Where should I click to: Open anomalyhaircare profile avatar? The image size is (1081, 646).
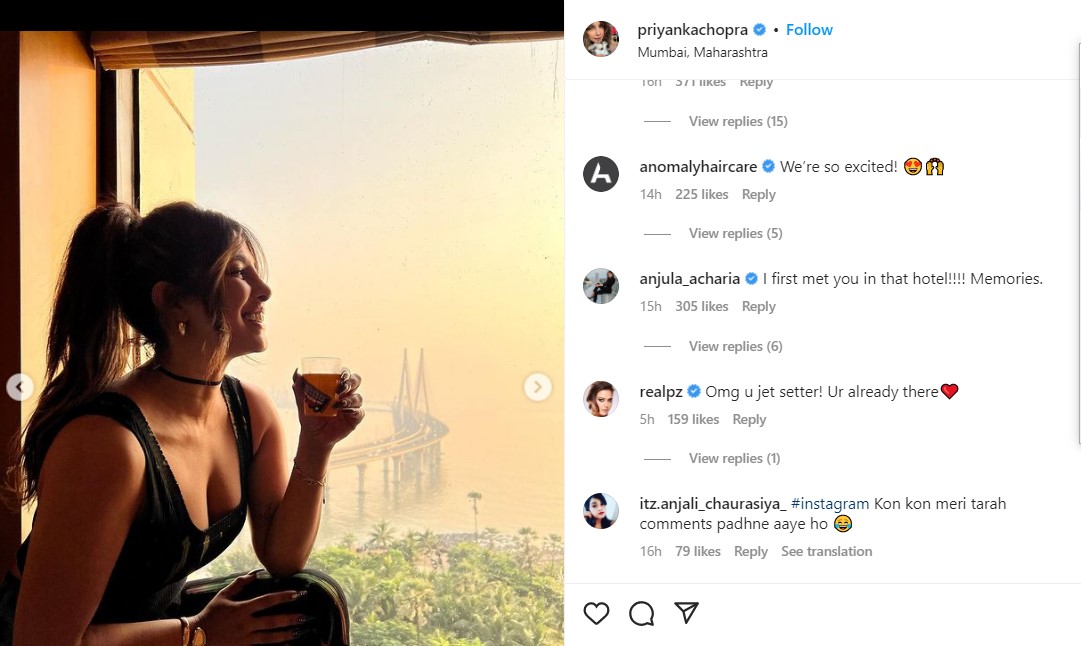click(x=601, y=174)
